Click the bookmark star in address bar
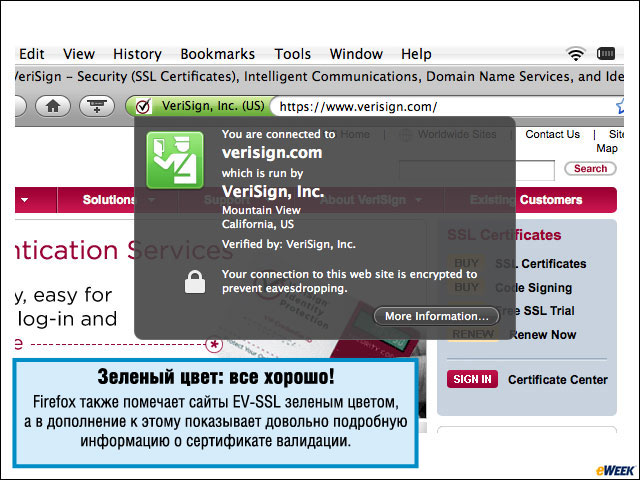 pos(620,107)
